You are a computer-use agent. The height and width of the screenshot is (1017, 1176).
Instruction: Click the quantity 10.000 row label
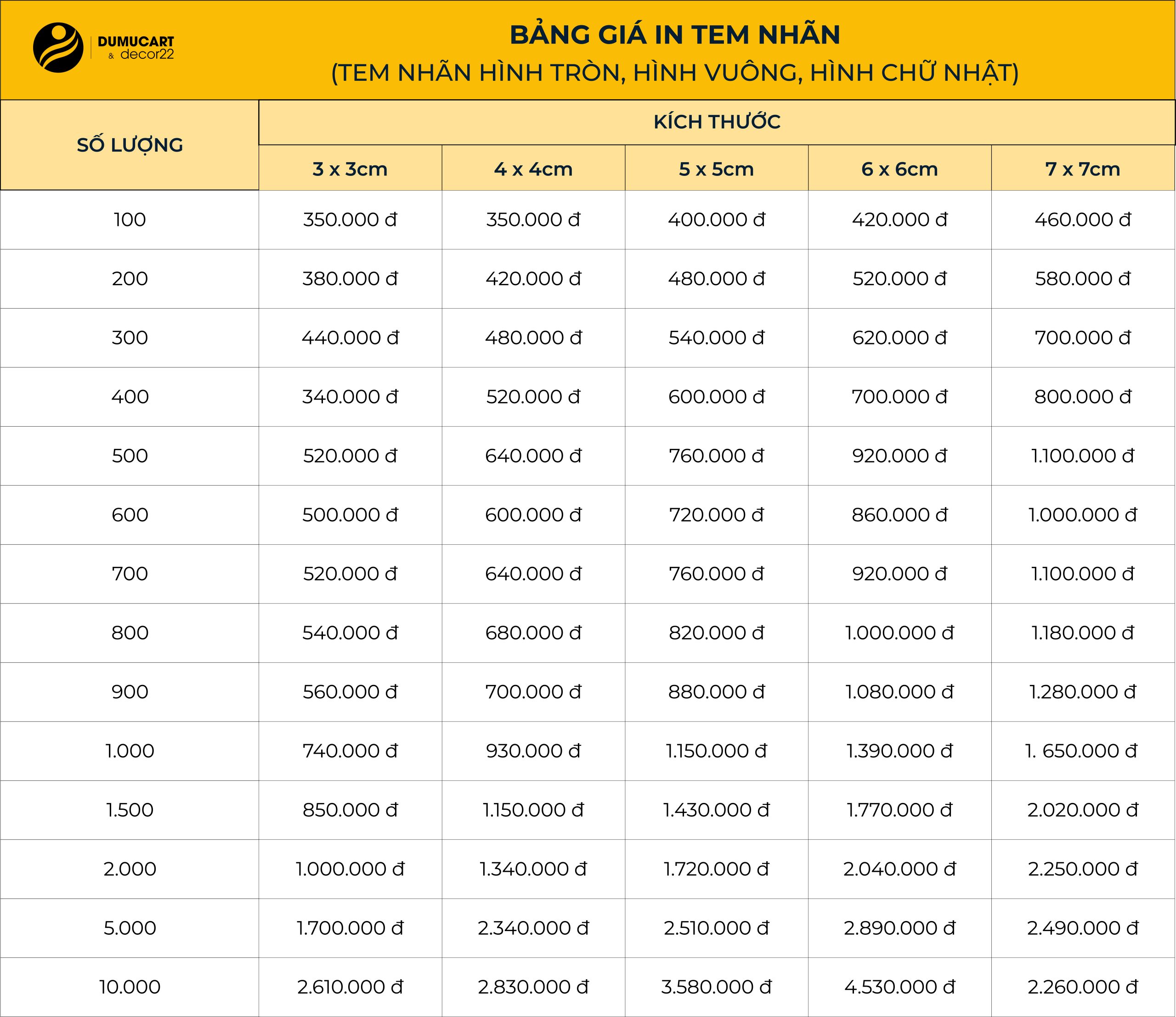coord(130,987)
